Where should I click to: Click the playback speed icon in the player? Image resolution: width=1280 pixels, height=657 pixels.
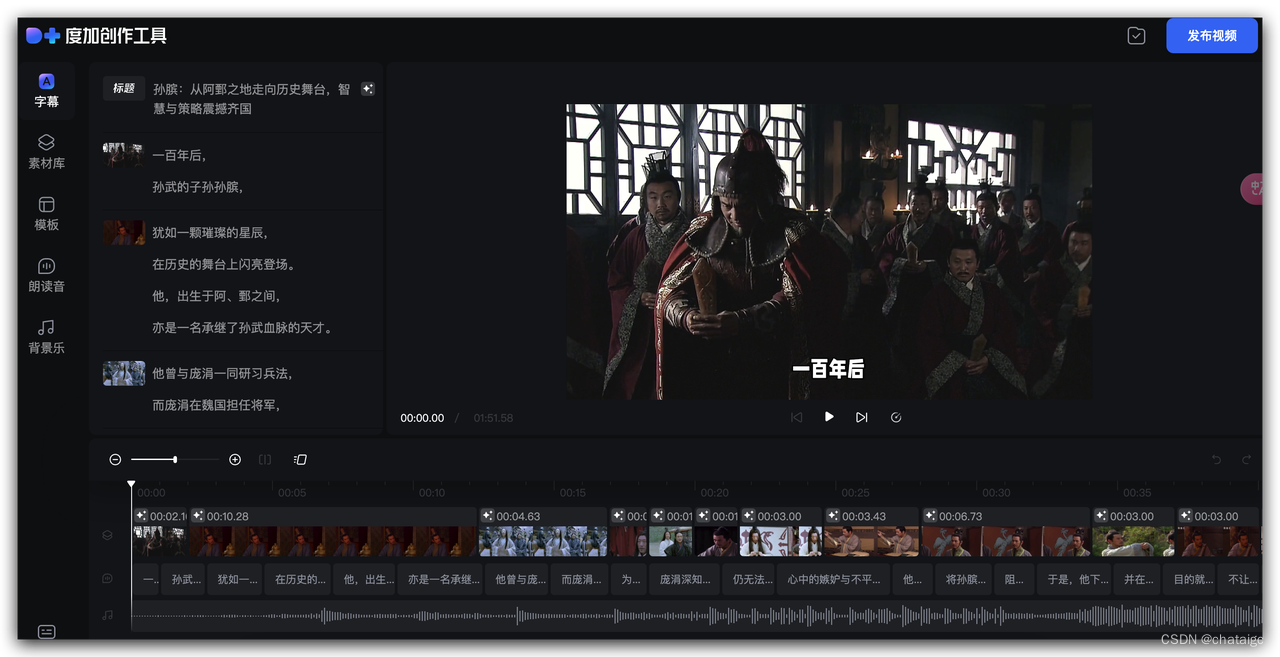[x=896, y=417]
